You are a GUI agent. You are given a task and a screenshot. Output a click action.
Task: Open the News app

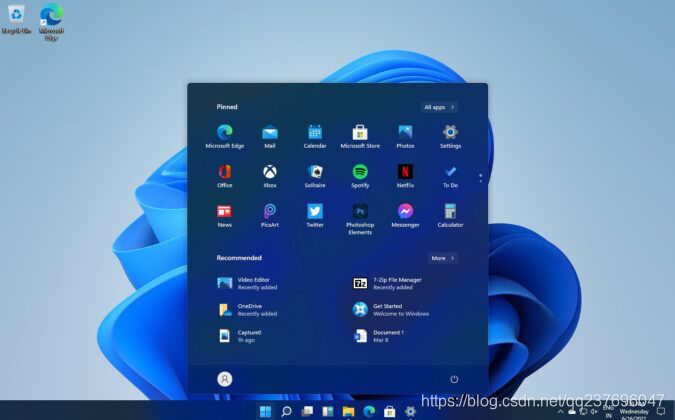pyautogui.click(x=224, y=216)
